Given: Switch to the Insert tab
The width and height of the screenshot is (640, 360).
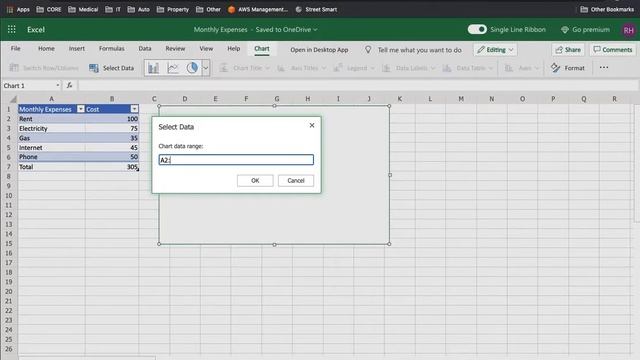Looking at the screenshot, I should click(77, 49).
